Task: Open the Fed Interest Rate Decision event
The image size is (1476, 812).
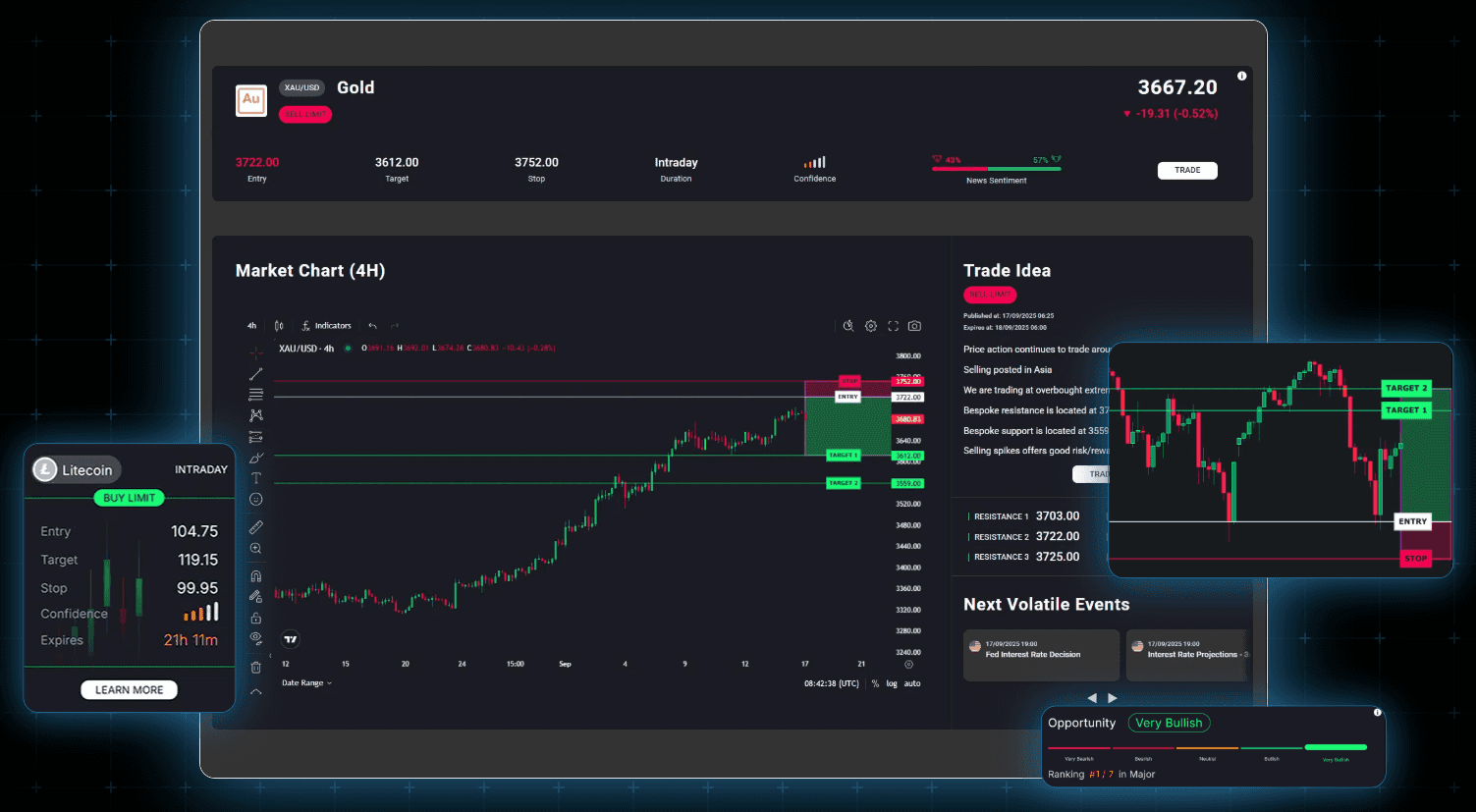Action: coord(1041,655)
